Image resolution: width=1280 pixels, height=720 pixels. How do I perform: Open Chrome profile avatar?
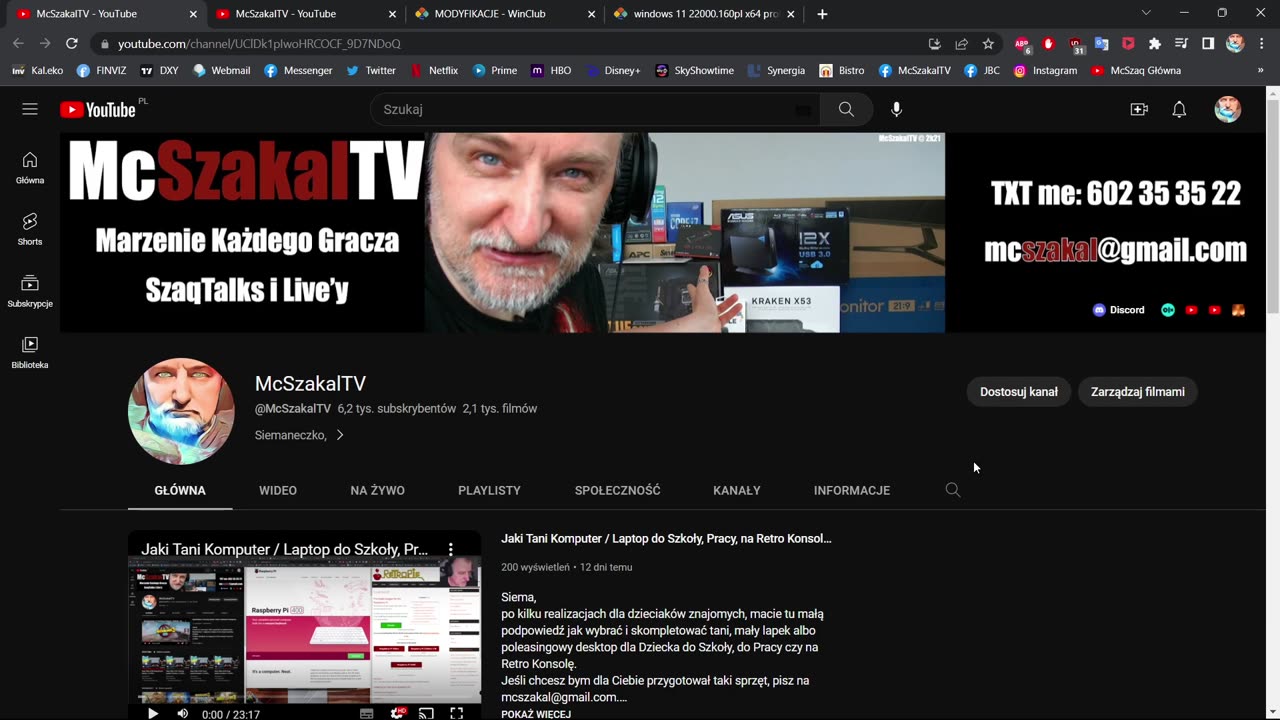click(x=1235, y=43)
